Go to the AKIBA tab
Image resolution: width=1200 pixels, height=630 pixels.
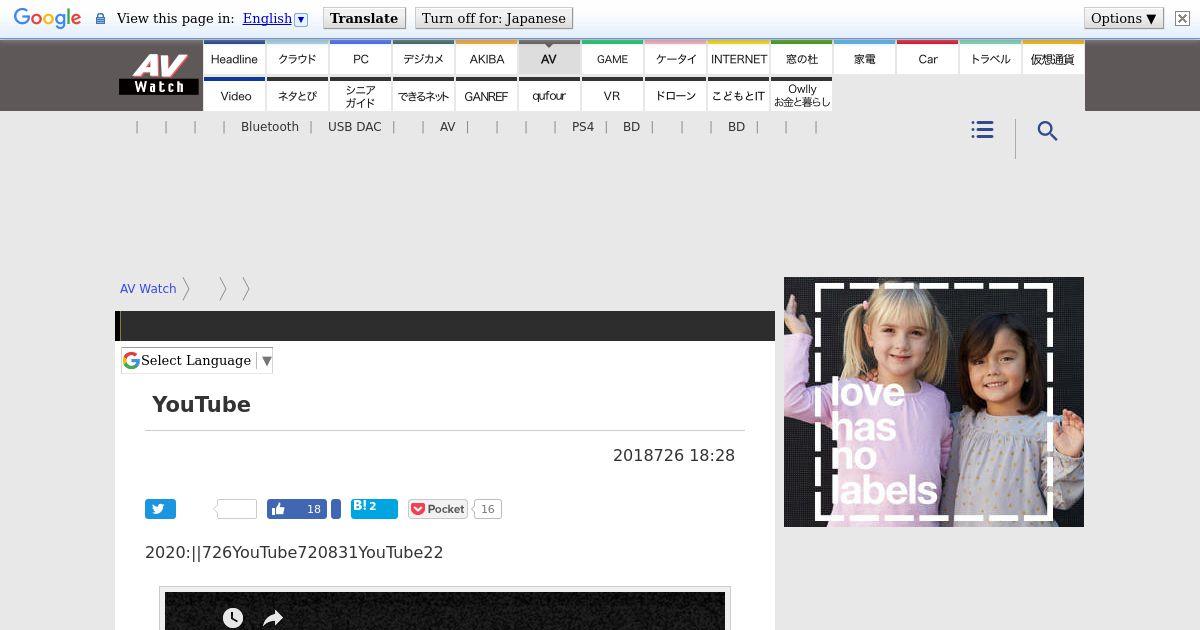[486, 58]
